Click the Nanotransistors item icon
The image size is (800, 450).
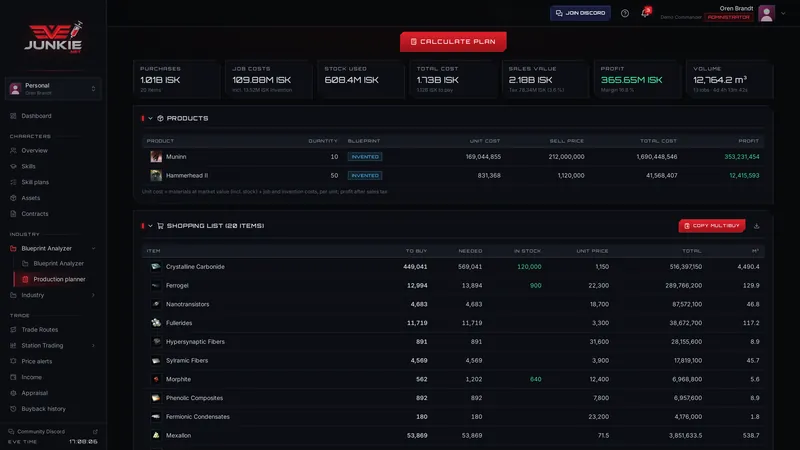click(x=156, y=304)
